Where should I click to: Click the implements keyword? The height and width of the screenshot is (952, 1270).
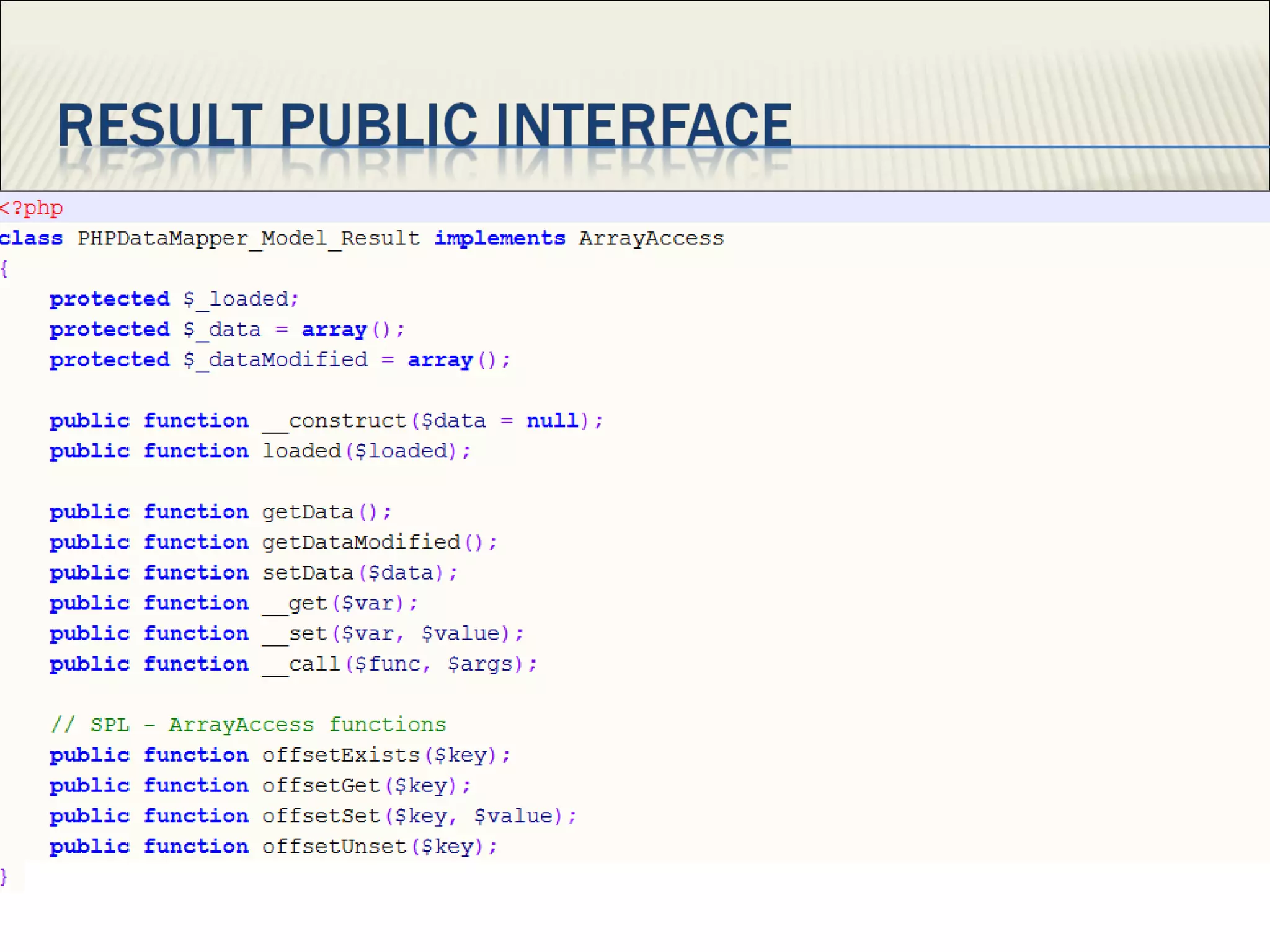tap(500, 239)
